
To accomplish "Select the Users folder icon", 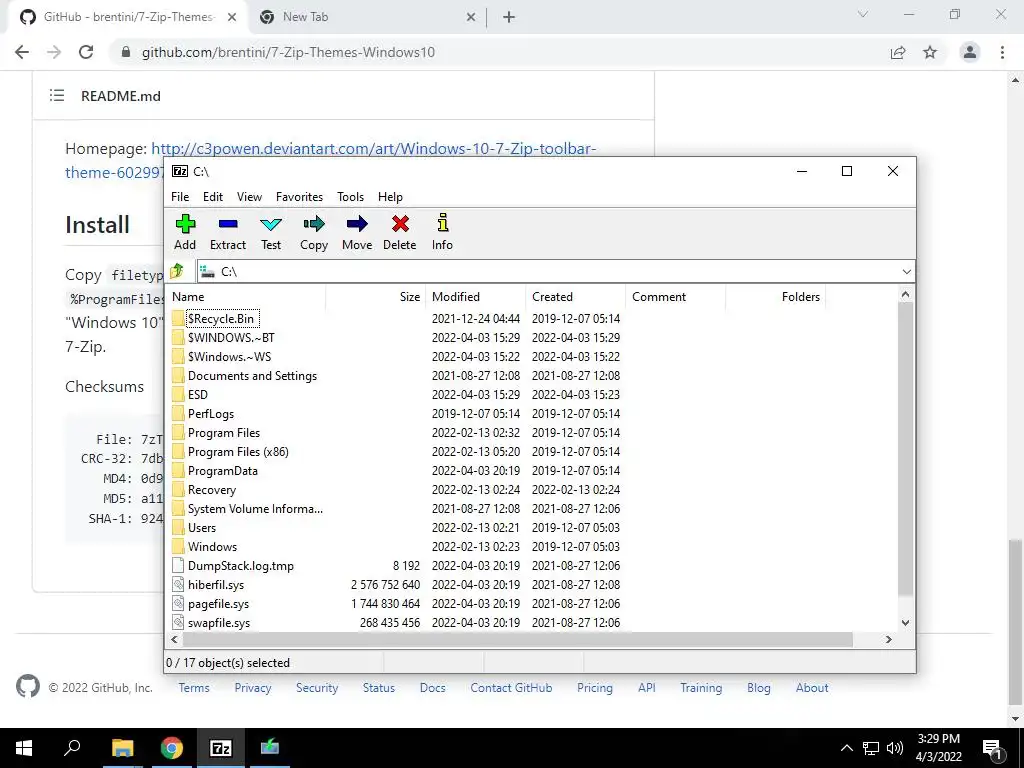I will [178, 528].
